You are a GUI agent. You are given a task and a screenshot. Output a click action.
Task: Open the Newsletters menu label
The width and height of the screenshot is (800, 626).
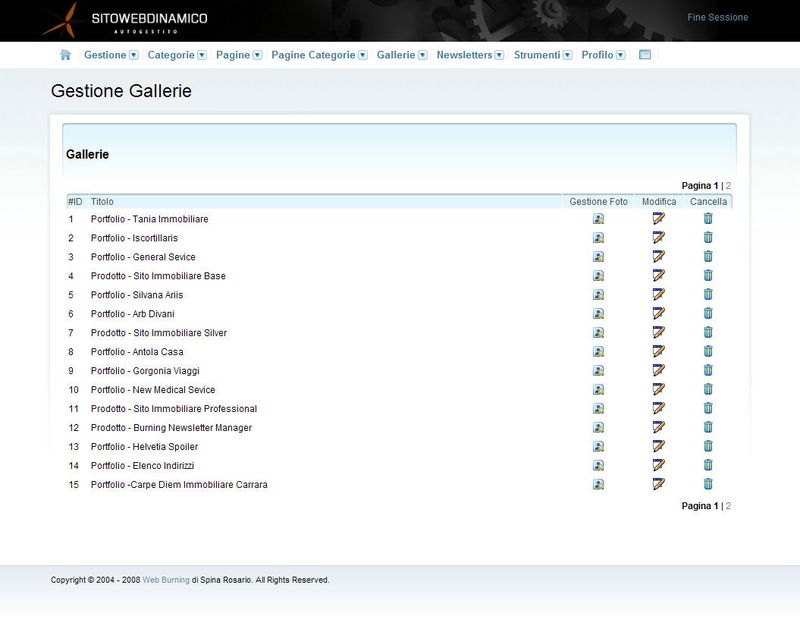point(464,55)
